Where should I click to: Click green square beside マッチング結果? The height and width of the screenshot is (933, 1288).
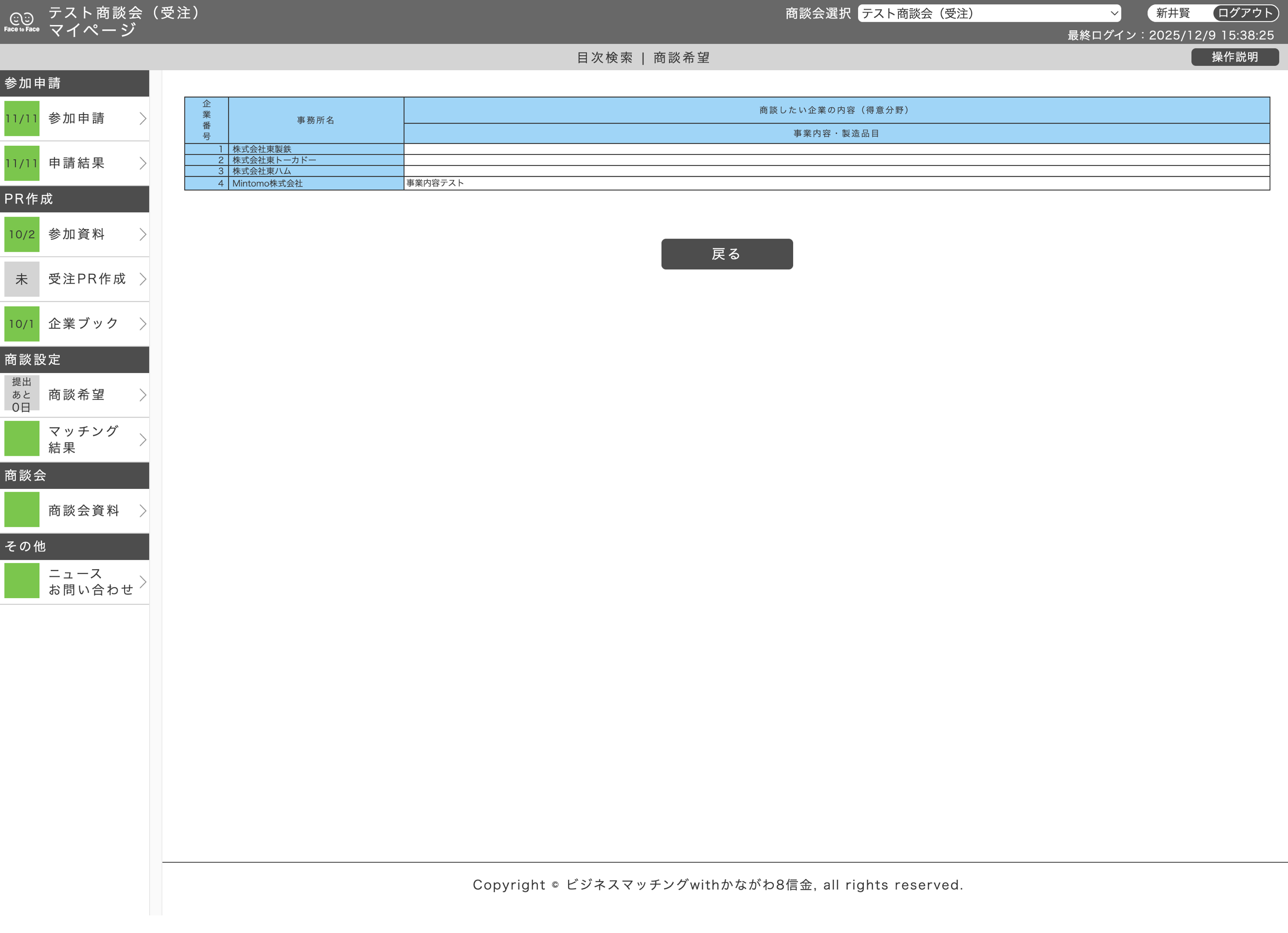pyautogui.click(x=22, y=439)
